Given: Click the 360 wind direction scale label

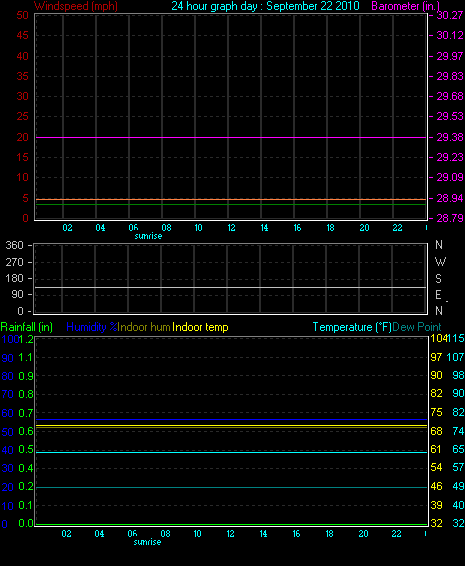Looking at the screenshot, I should click(x=14, y=245).
